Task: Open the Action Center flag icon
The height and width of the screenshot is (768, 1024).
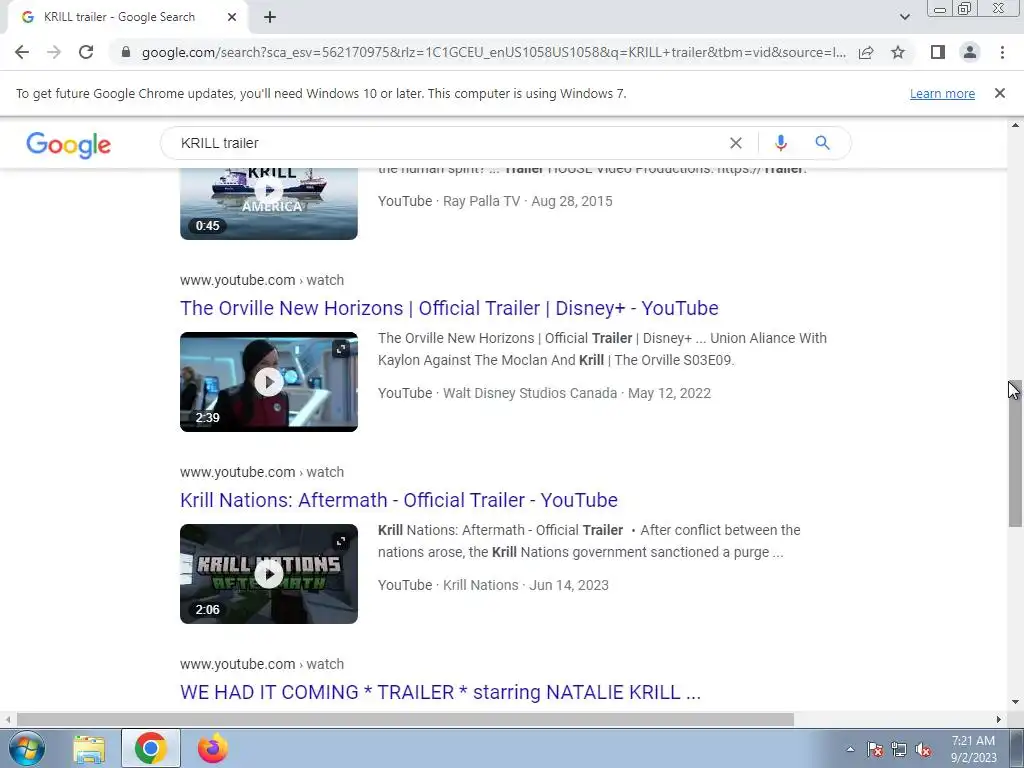Action: coord(875,749)
